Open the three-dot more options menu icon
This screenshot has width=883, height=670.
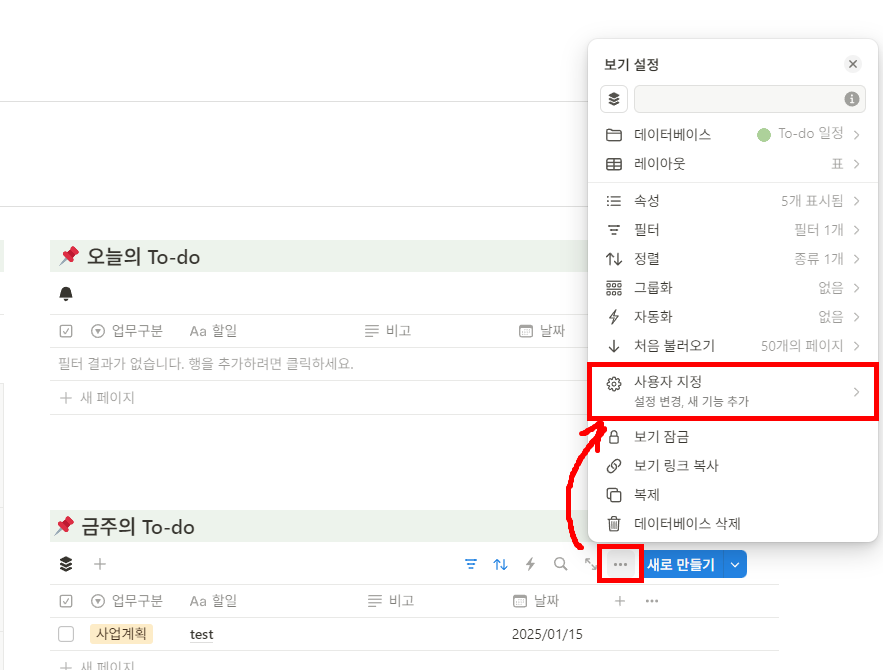620,564
